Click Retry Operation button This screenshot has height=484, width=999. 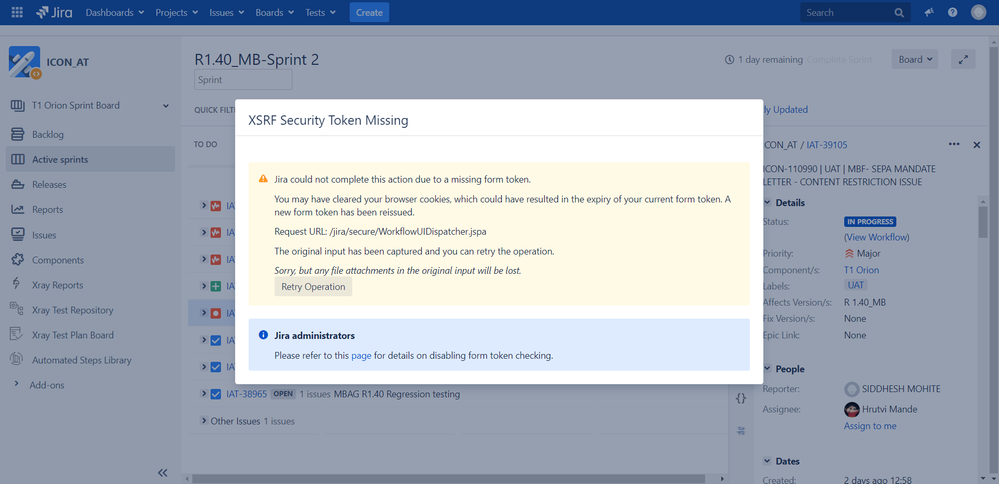click(313, 287)
